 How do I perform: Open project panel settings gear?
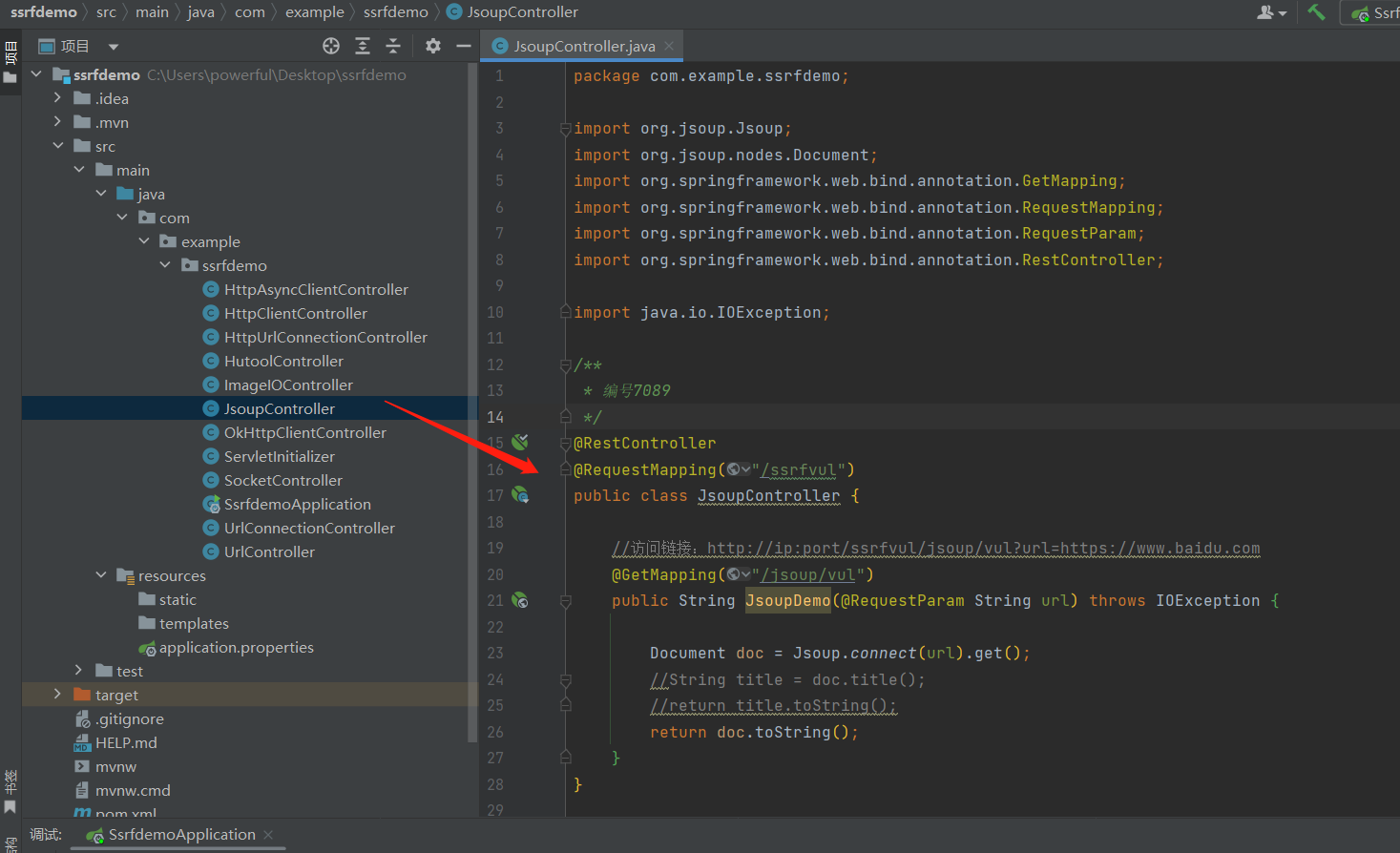[x=433, y=46]
